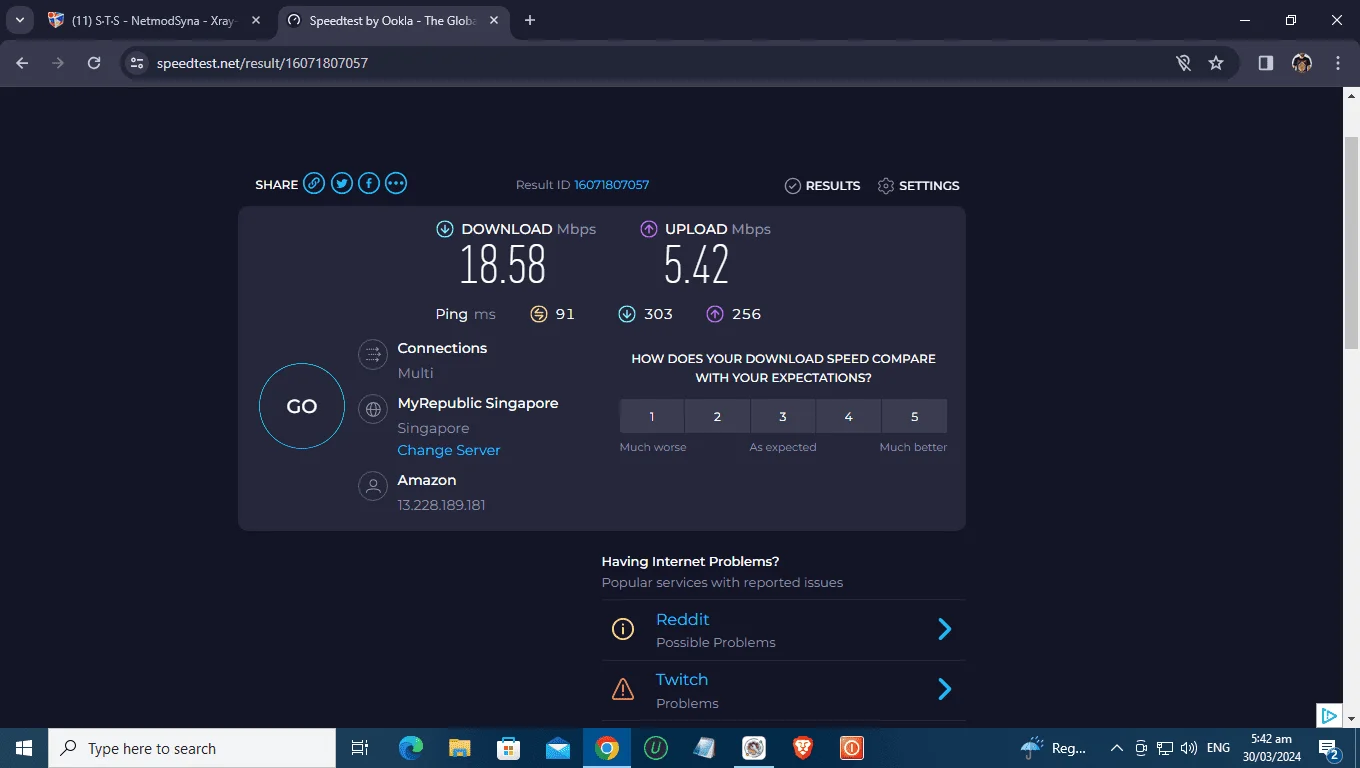Image resolution: width=1360 pixels, height=768 pixels.
Task: Open RESULTS section
Action: [822, 185]
